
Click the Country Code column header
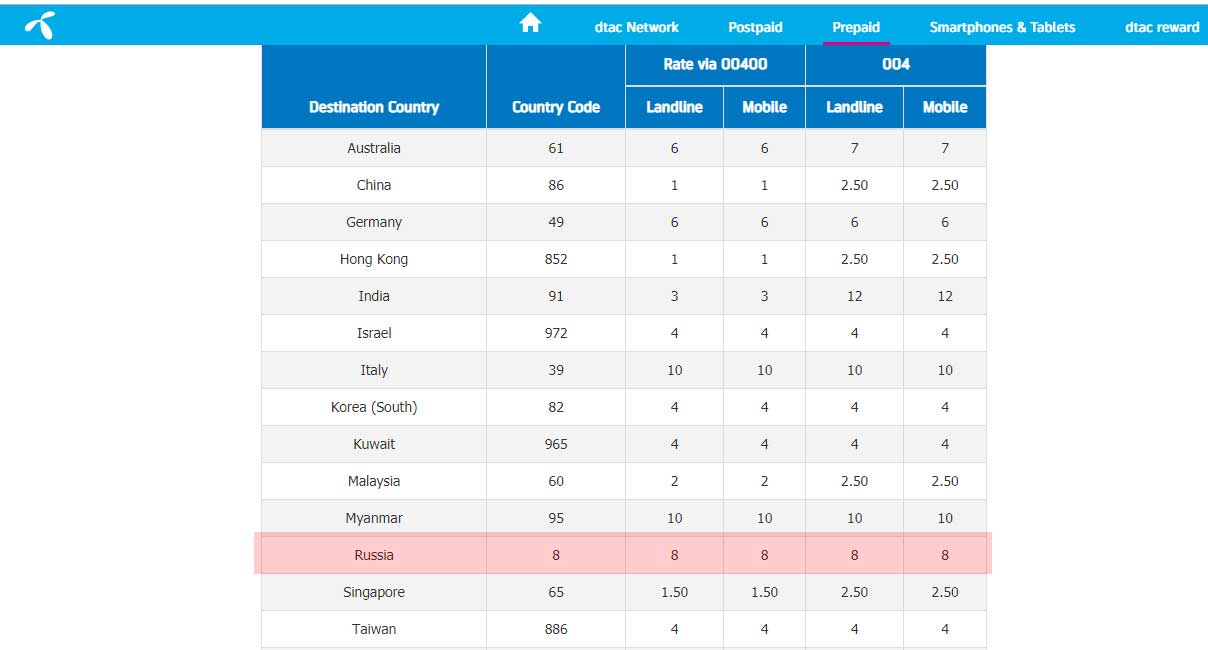point(556,107)
